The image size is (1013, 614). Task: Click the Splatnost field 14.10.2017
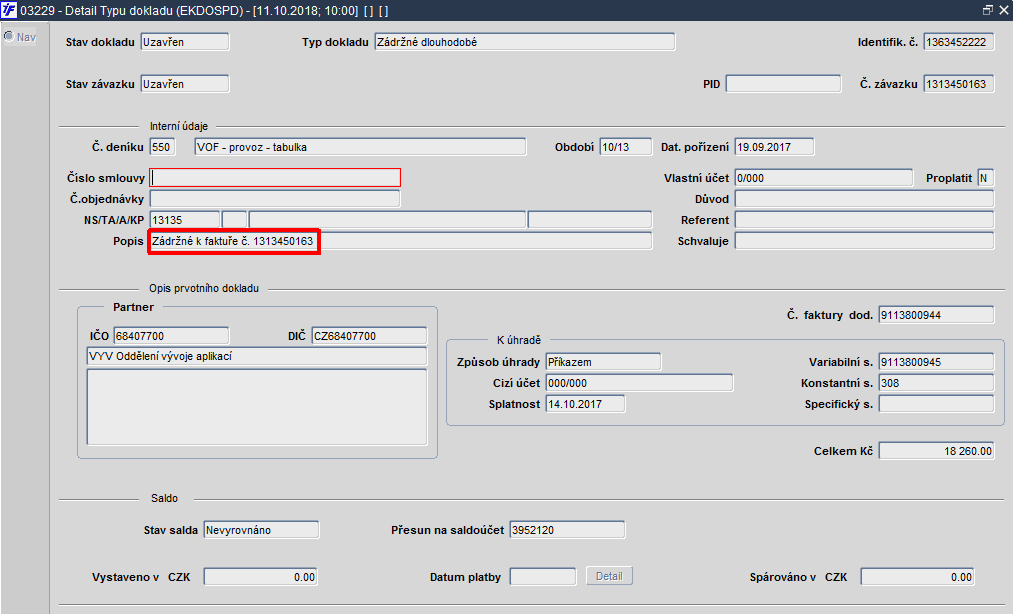(585, 404)
